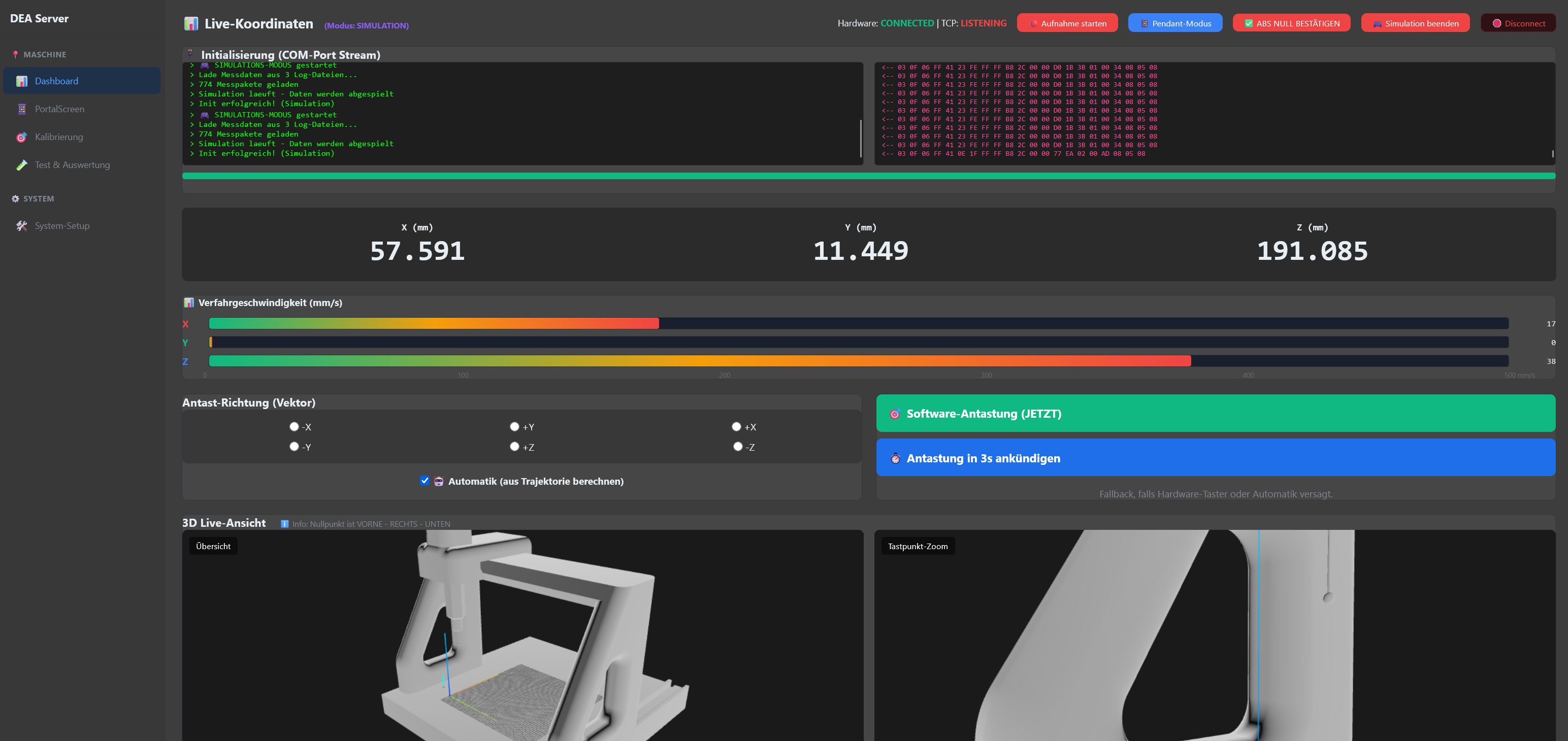
Task: Click the Y axis speed bar
Action: click(858, 343)
